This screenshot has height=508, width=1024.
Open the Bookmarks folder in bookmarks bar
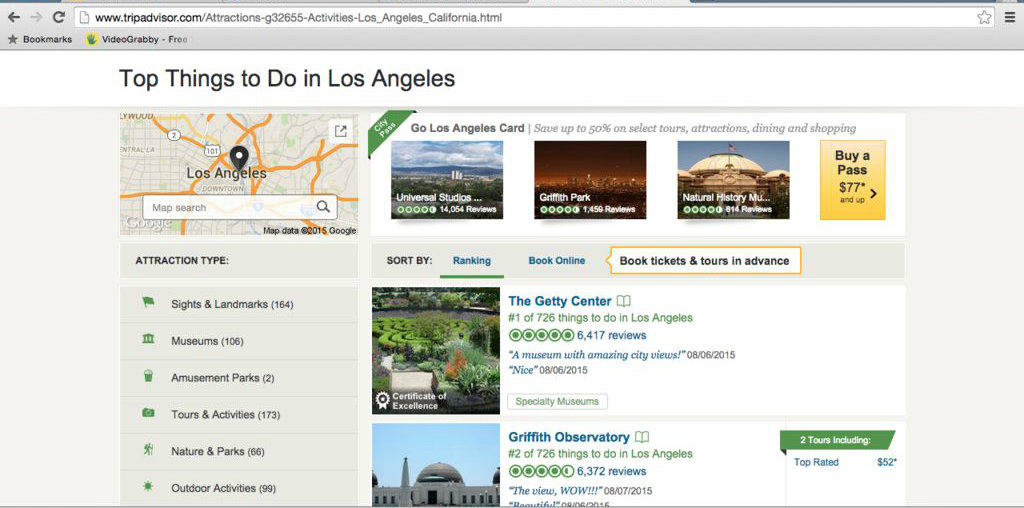tap(40, 39)
